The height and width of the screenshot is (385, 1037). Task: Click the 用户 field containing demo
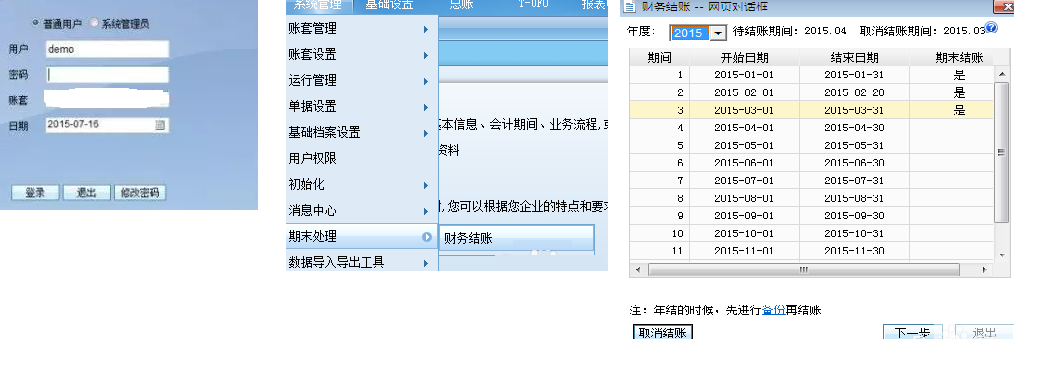[x=107, y=49]
